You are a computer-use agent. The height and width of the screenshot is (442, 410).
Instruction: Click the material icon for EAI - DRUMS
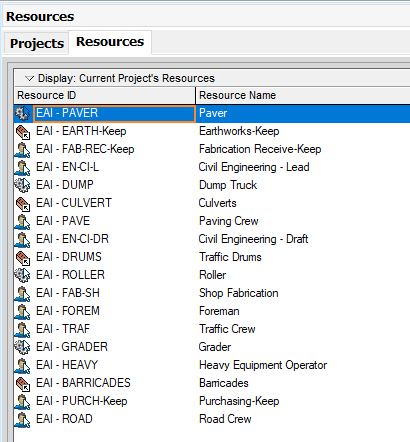pyautogui.click(x=23, y=257)
